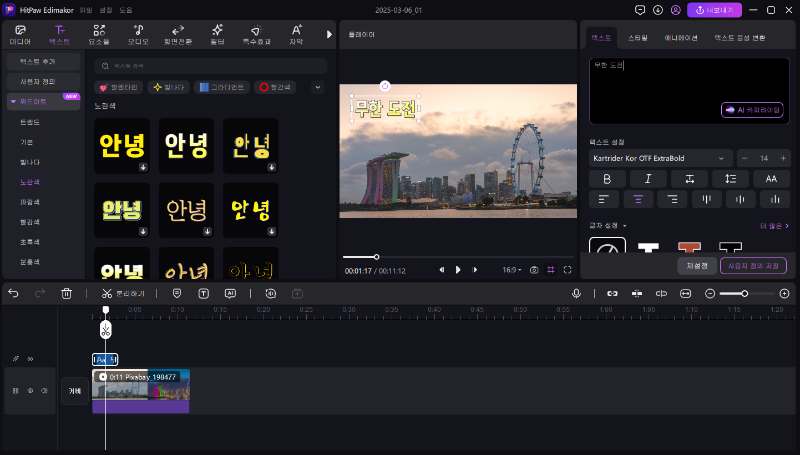Apply bold formatting to the text
This screenshot has height=455, width=800.
click(x=607, y=178)
